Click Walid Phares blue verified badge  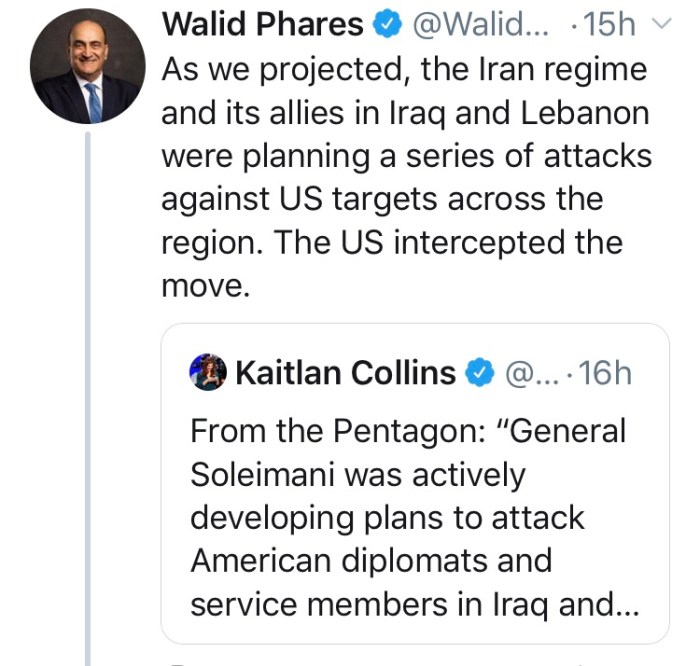tap(386, 24)
